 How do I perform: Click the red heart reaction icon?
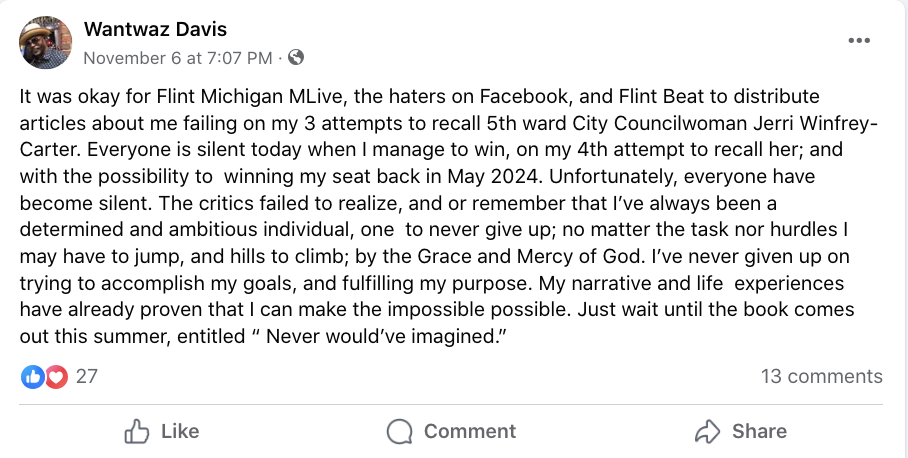point(55,377)
